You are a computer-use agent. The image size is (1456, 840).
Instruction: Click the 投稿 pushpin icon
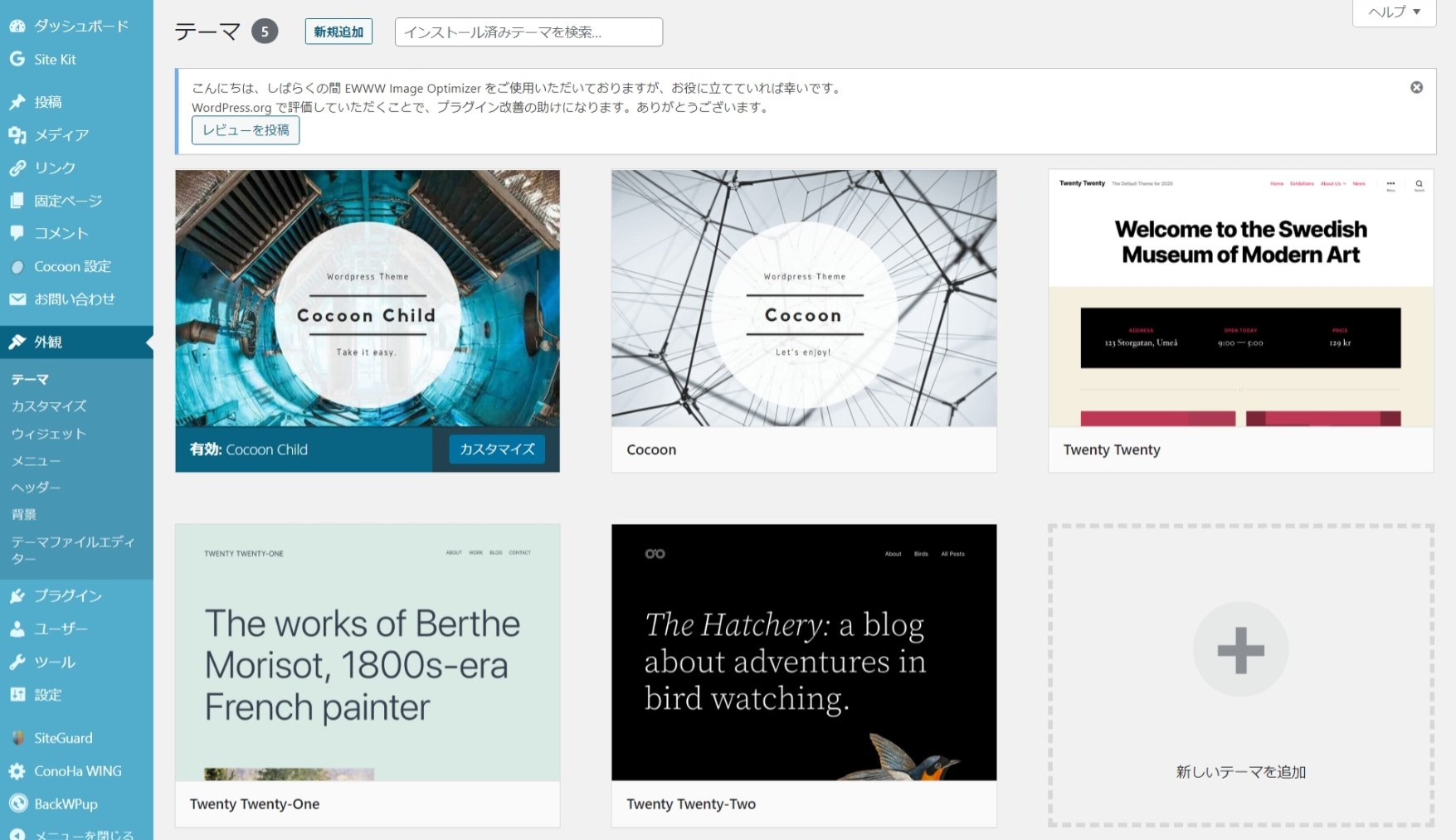[x=17, y=102]
